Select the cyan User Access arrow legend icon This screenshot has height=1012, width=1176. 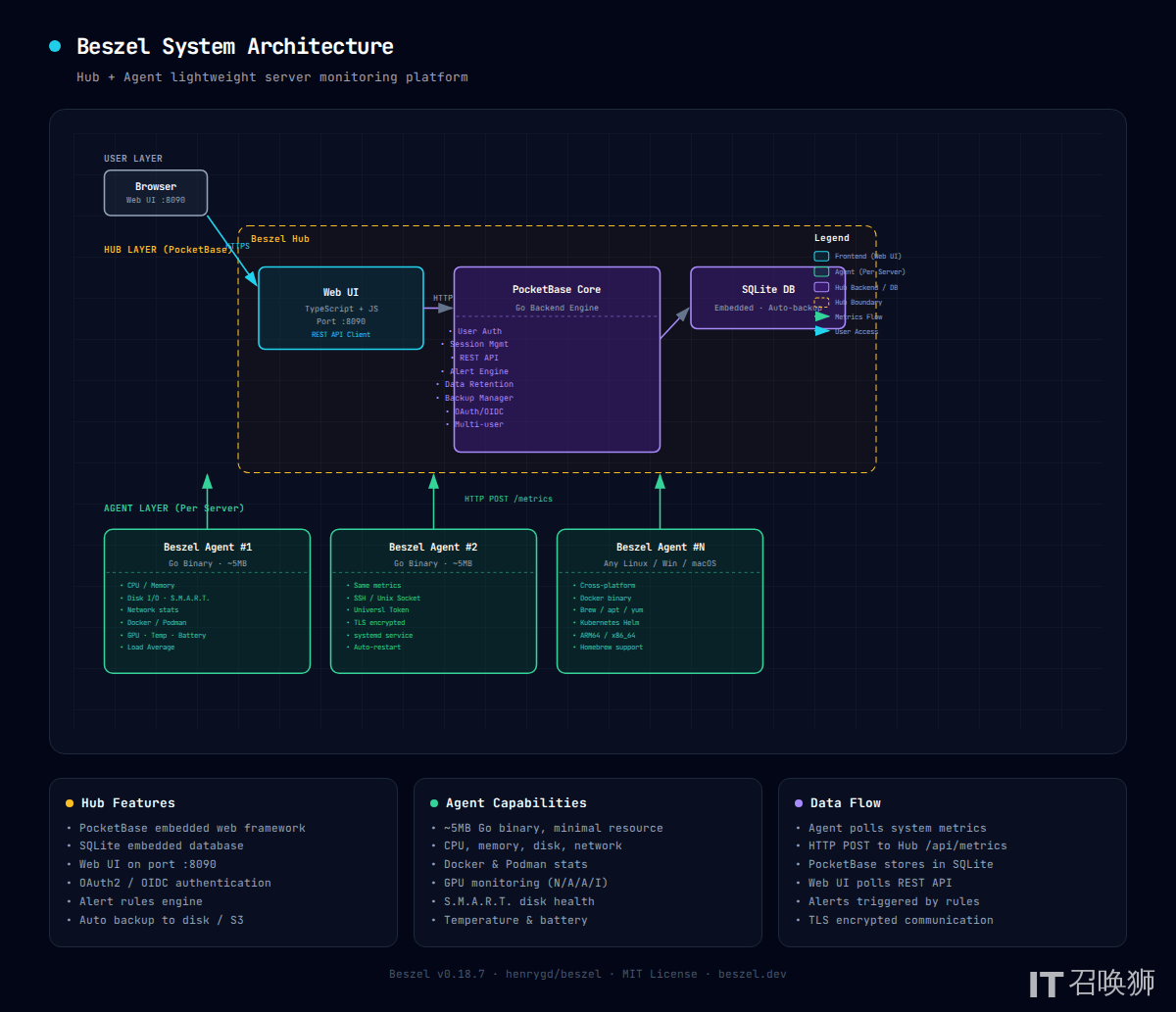(821, 331)
